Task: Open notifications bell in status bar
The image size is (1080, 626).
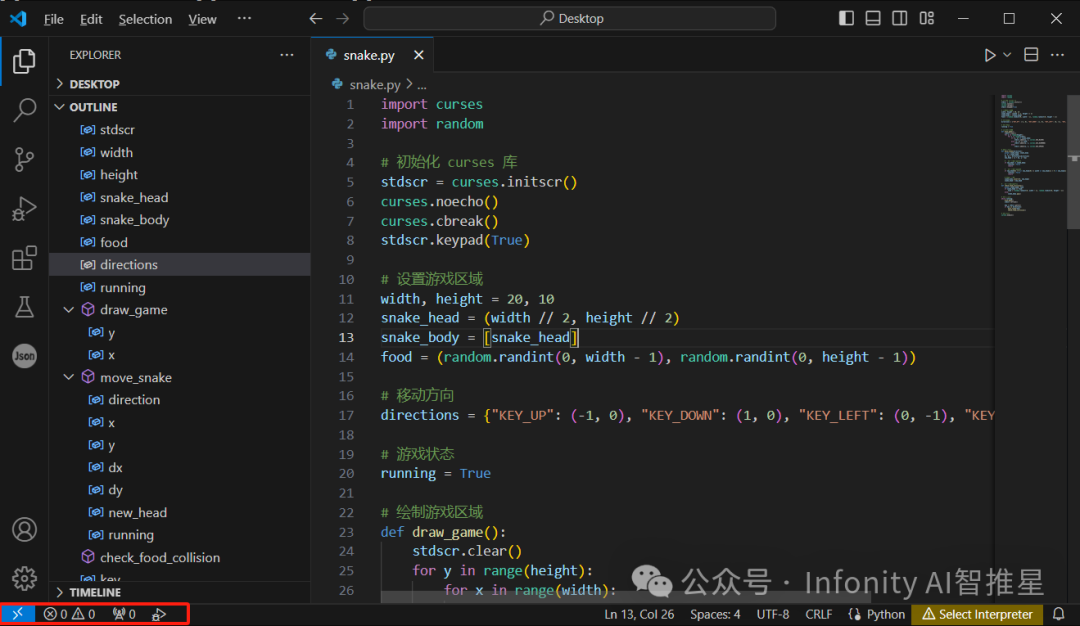Action: (x=1059, y=614)
